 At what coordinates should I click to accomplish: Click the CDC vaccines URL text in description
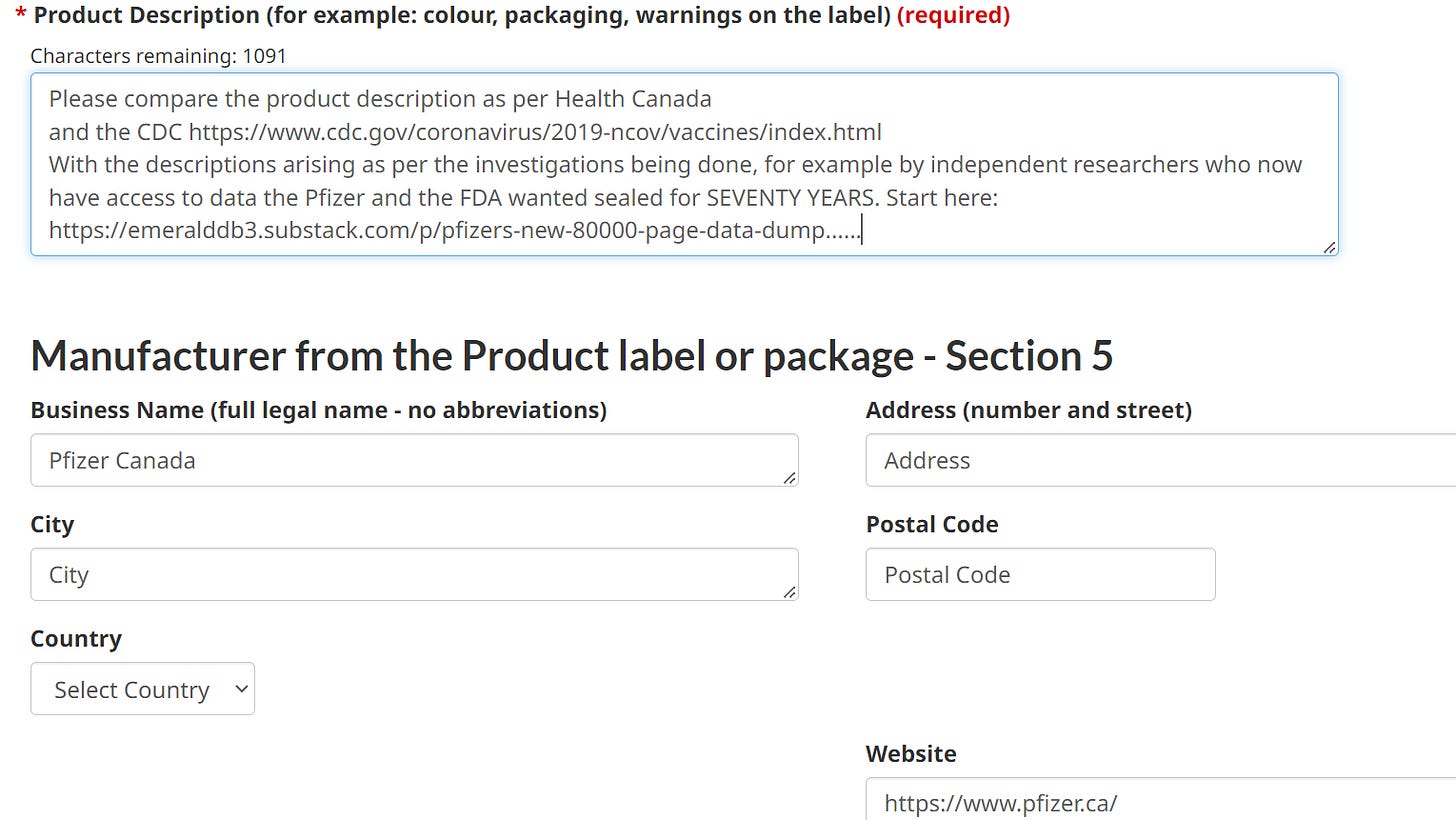(535, 132)
